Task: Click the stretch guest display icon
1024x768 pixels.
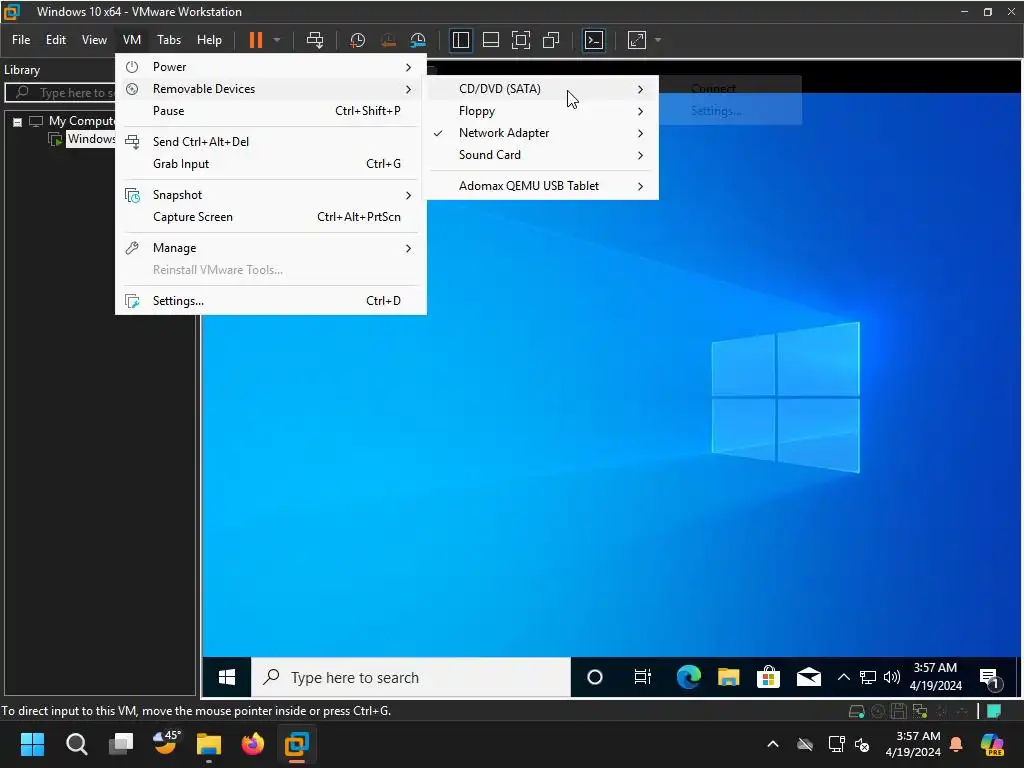Action: pyautogui.click(x=637, y=40)
